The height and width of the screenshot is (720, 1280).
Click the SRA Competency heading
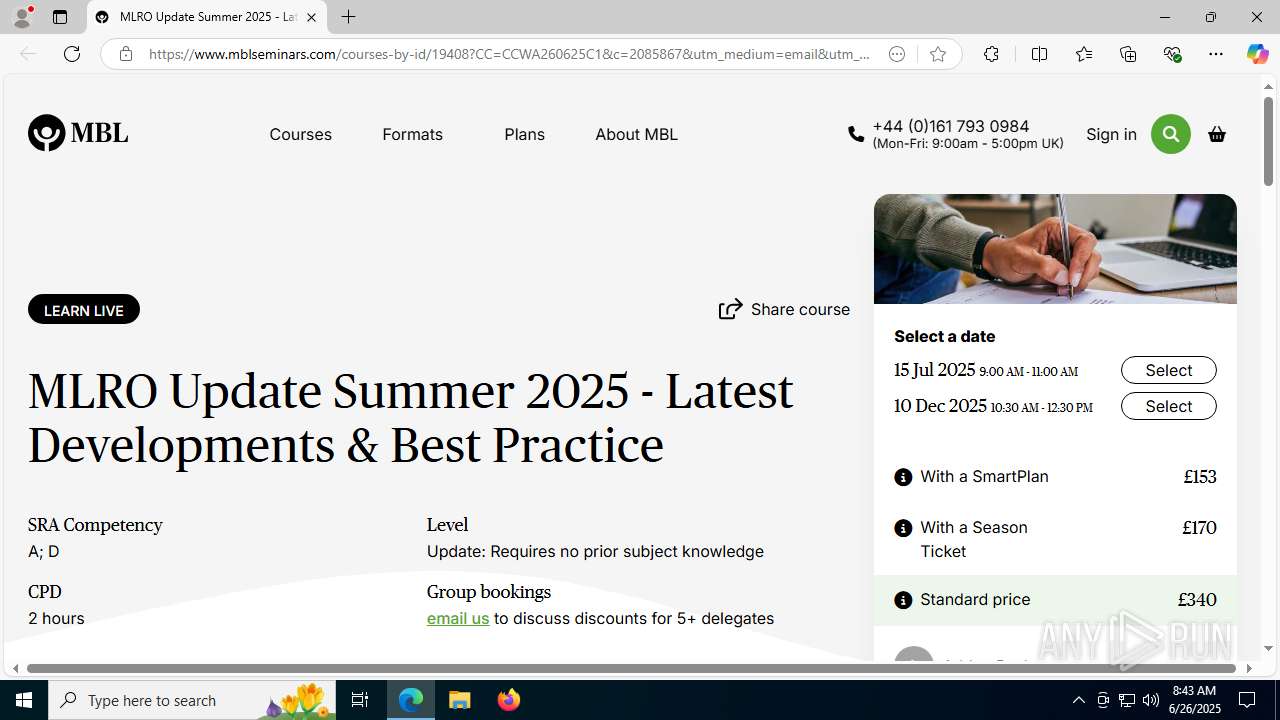click(95, 525)
